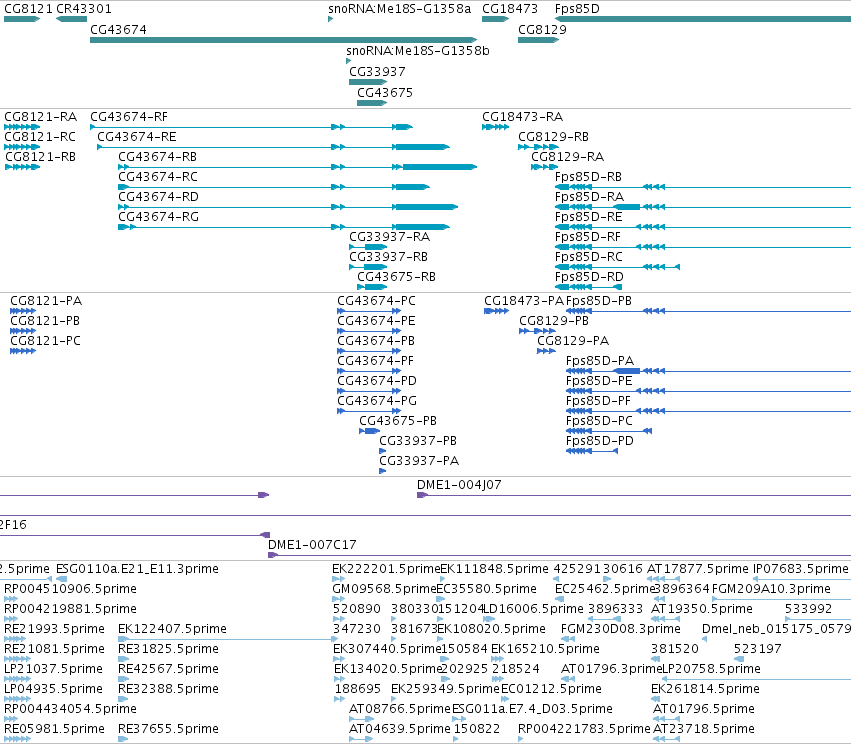Screen dimensions: 851x744
Task: Select the DME1-004J07 clone feature
Action: coord(459,485)
